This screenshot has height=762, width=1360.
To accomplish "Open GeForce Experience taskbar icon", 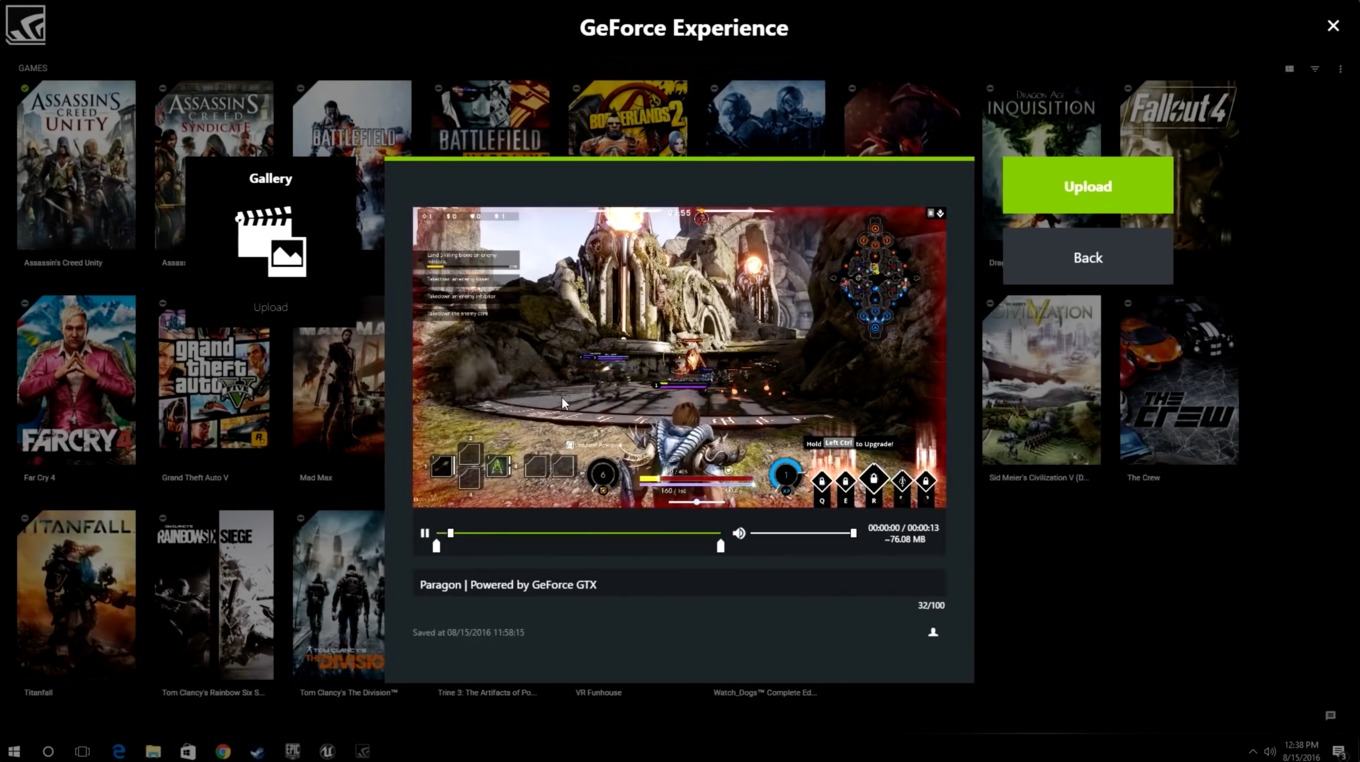I will [362, 751].
